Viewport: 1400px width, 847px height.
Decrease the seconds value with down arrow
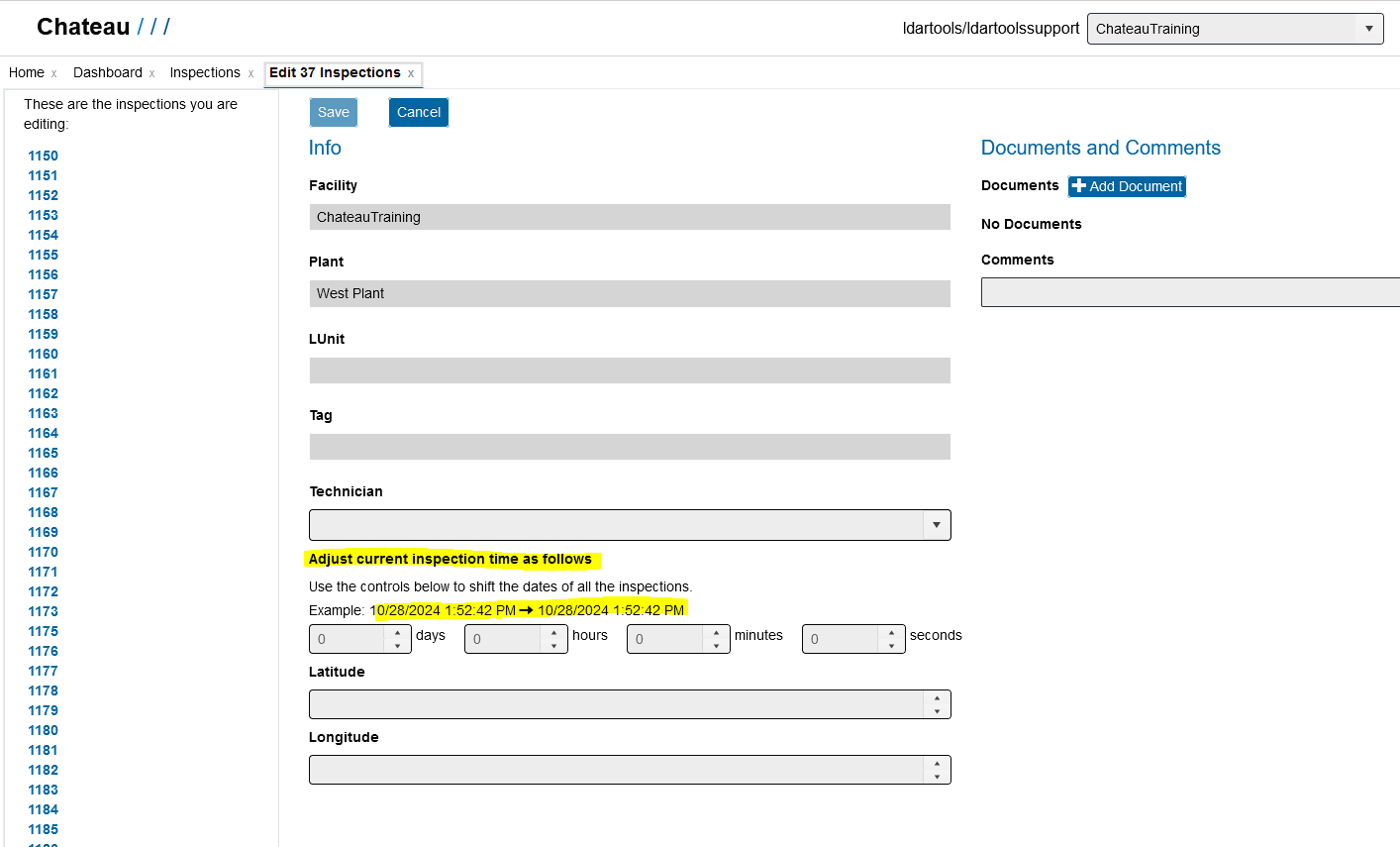891,646
